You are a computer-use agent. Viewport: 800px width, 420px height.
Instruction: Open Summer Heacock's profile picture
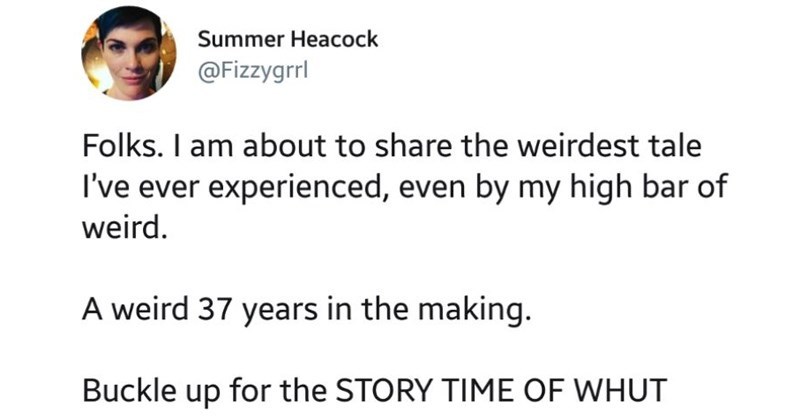pos(128,53)
